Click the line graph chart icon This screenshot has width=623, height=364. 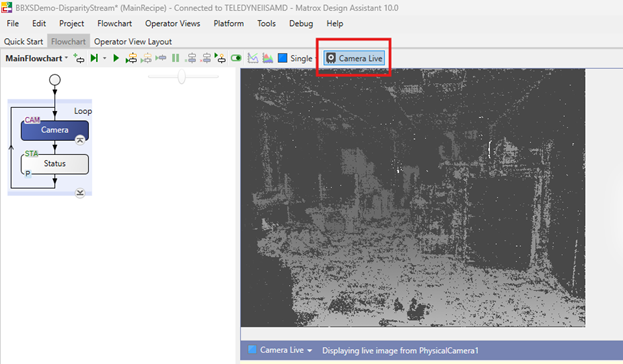coord(253,58)
